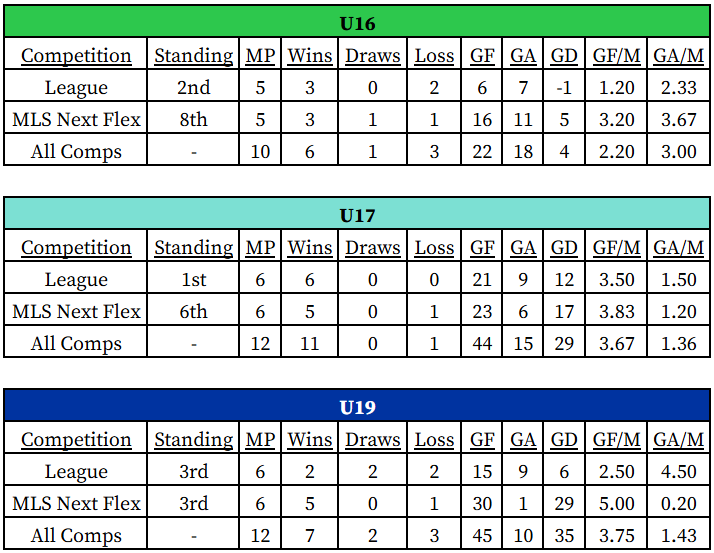Screen dimensions: 714x553
Task: Click MLS Next Flex row label in U16 table
Action: click(x=76, y=120)
